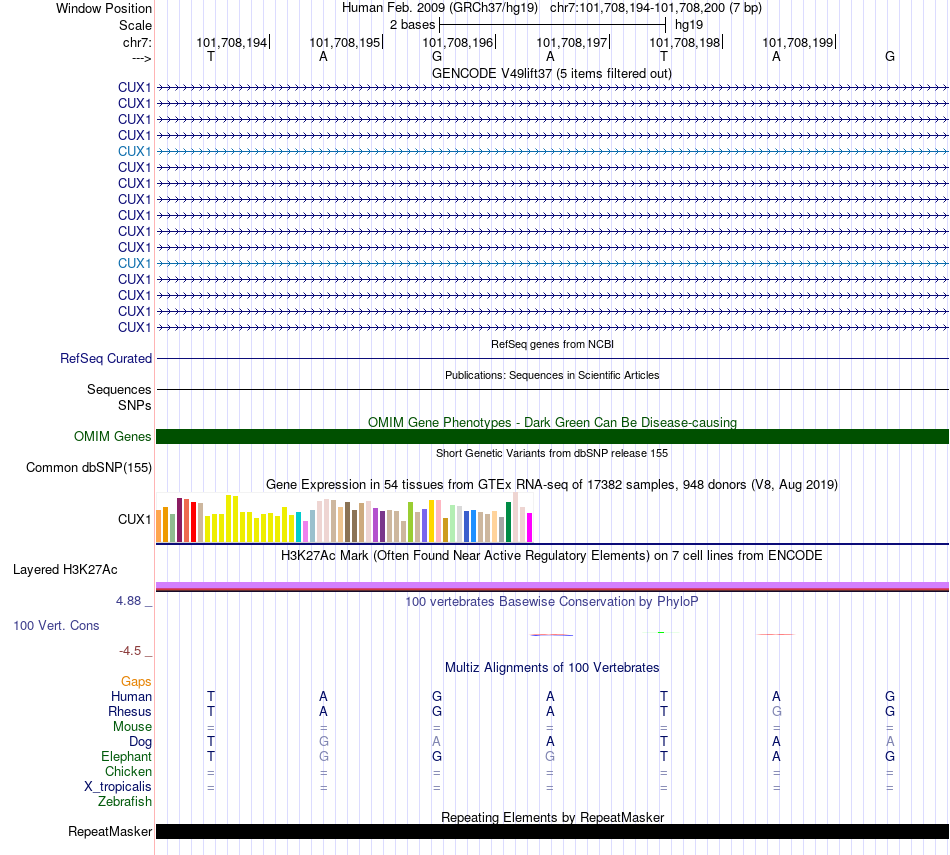Click the Layered H3K27Ac track label
The height and width of the screenshot is (855, 950).
click(x=65, y=570)
